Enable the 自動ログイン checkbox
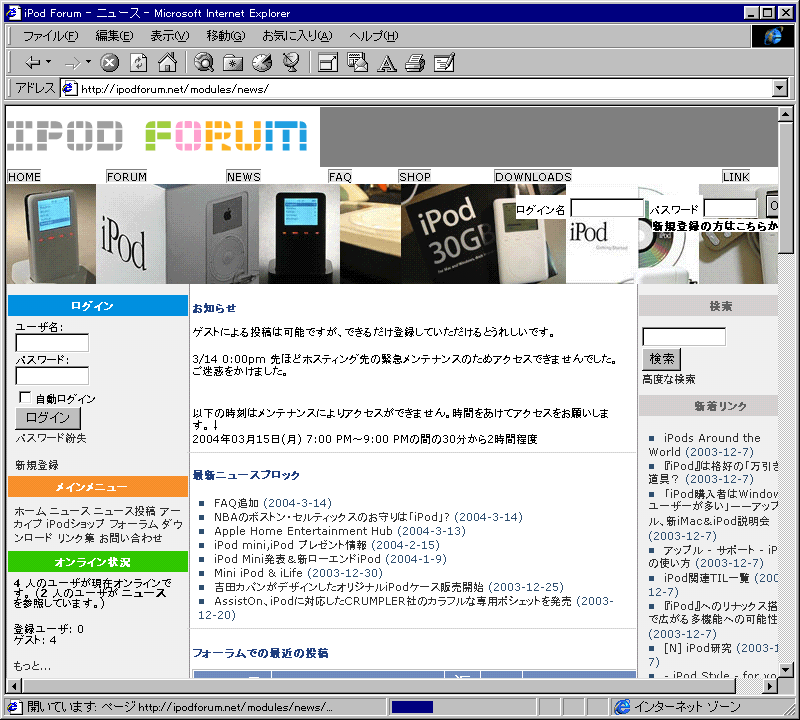 pos(24,397)
